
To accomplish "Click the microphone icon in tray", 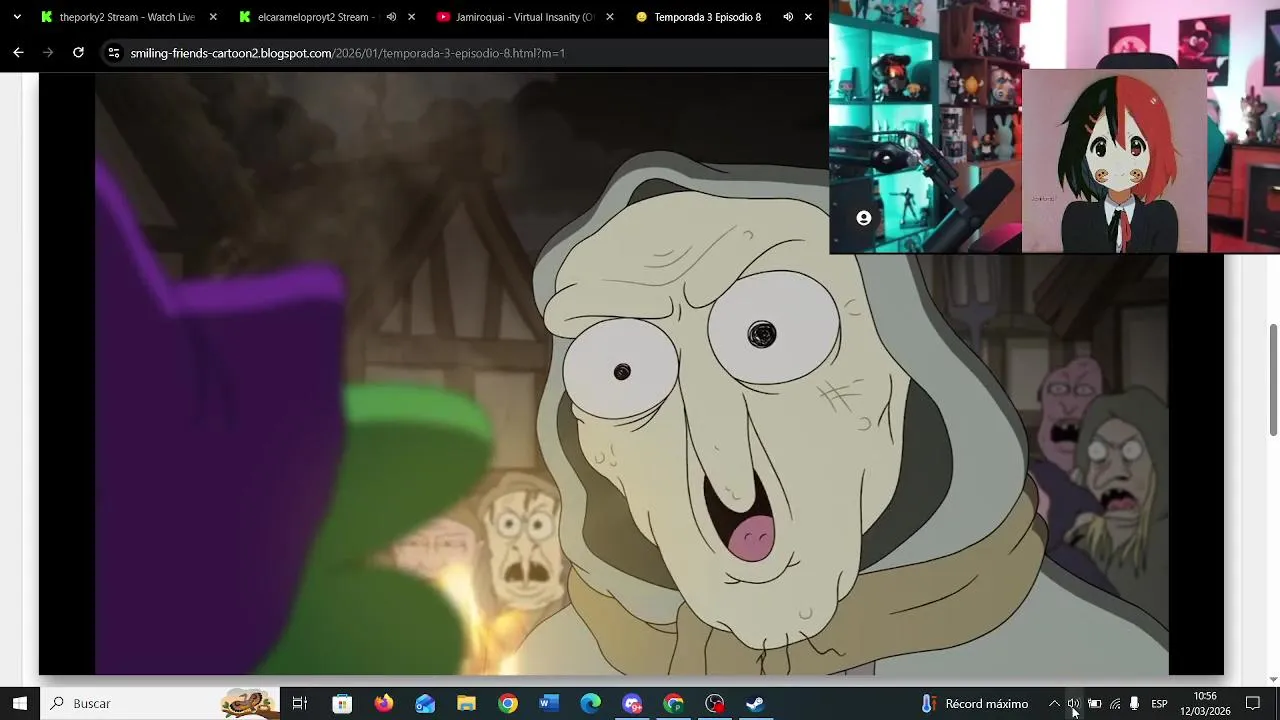I will (1134, 704).
